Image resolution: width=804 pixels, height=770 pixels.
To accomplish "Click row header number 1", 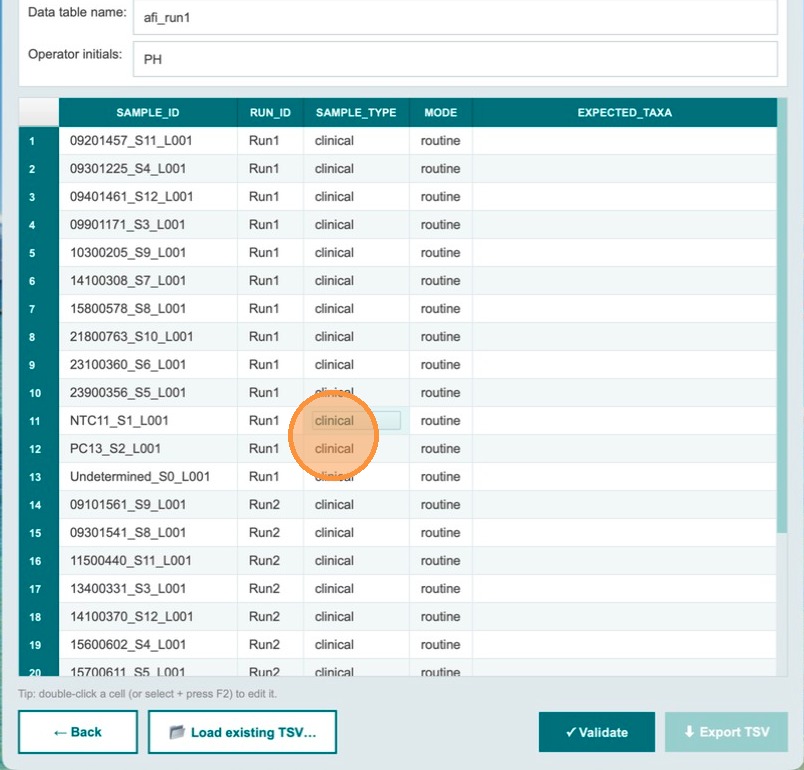I will point(38,141).
